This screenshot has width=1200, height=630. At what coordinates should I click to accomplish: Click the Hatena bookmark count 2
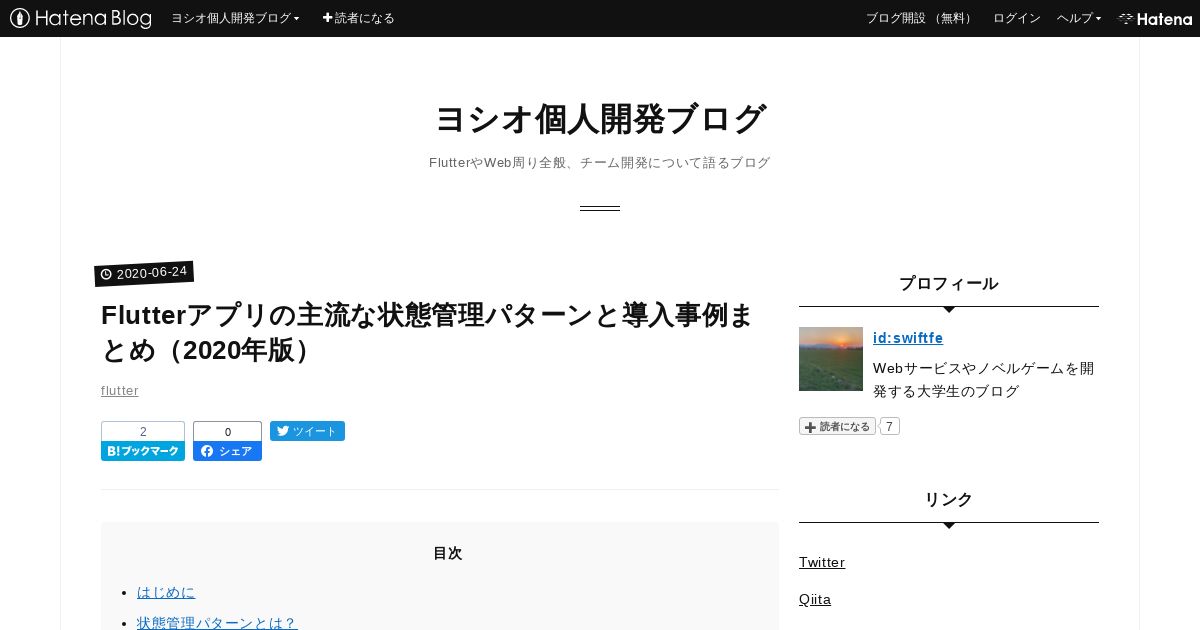(x=143, y=432)
